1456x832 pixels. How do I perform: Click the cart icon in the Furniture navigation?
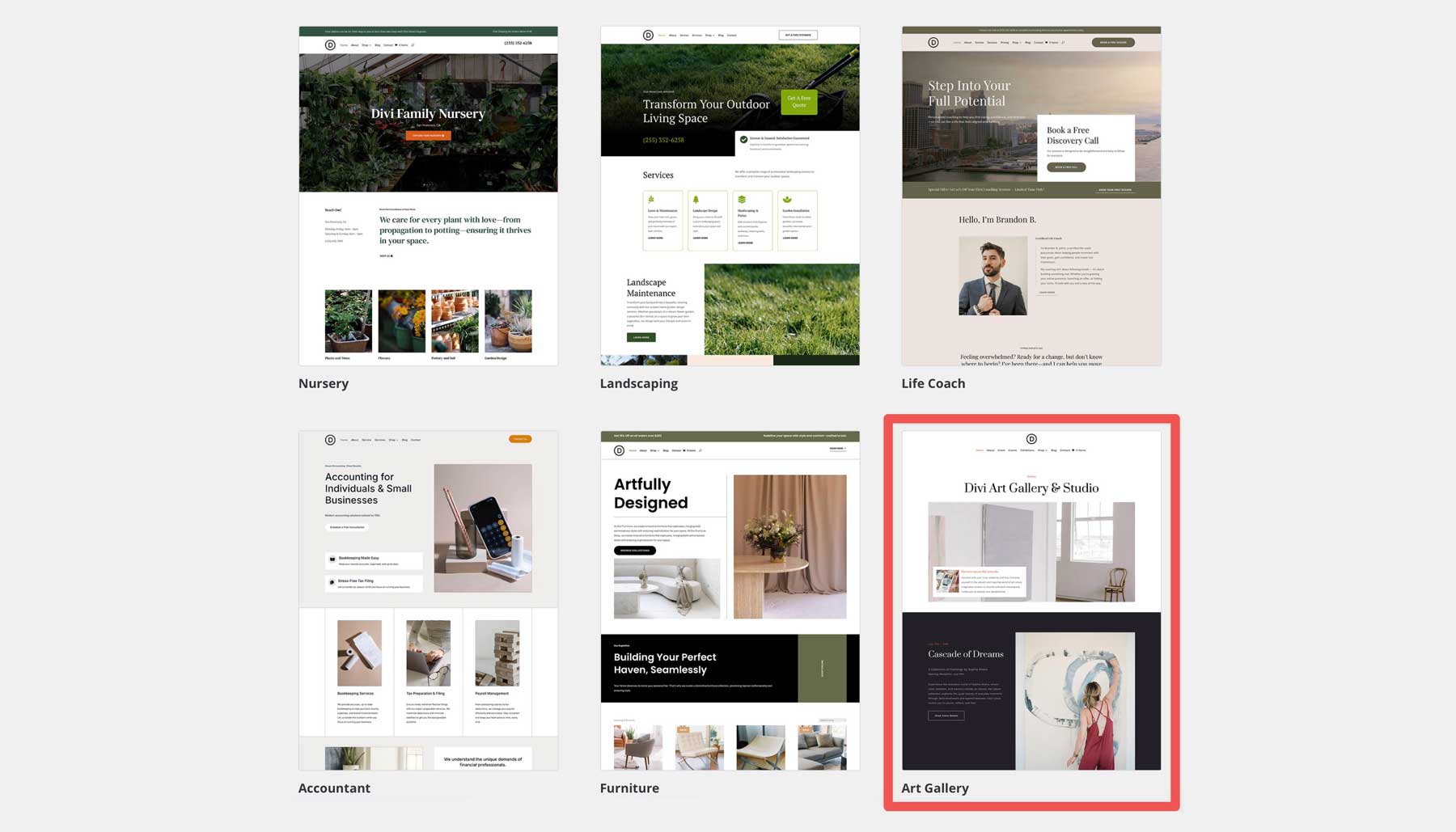[684, 450]
